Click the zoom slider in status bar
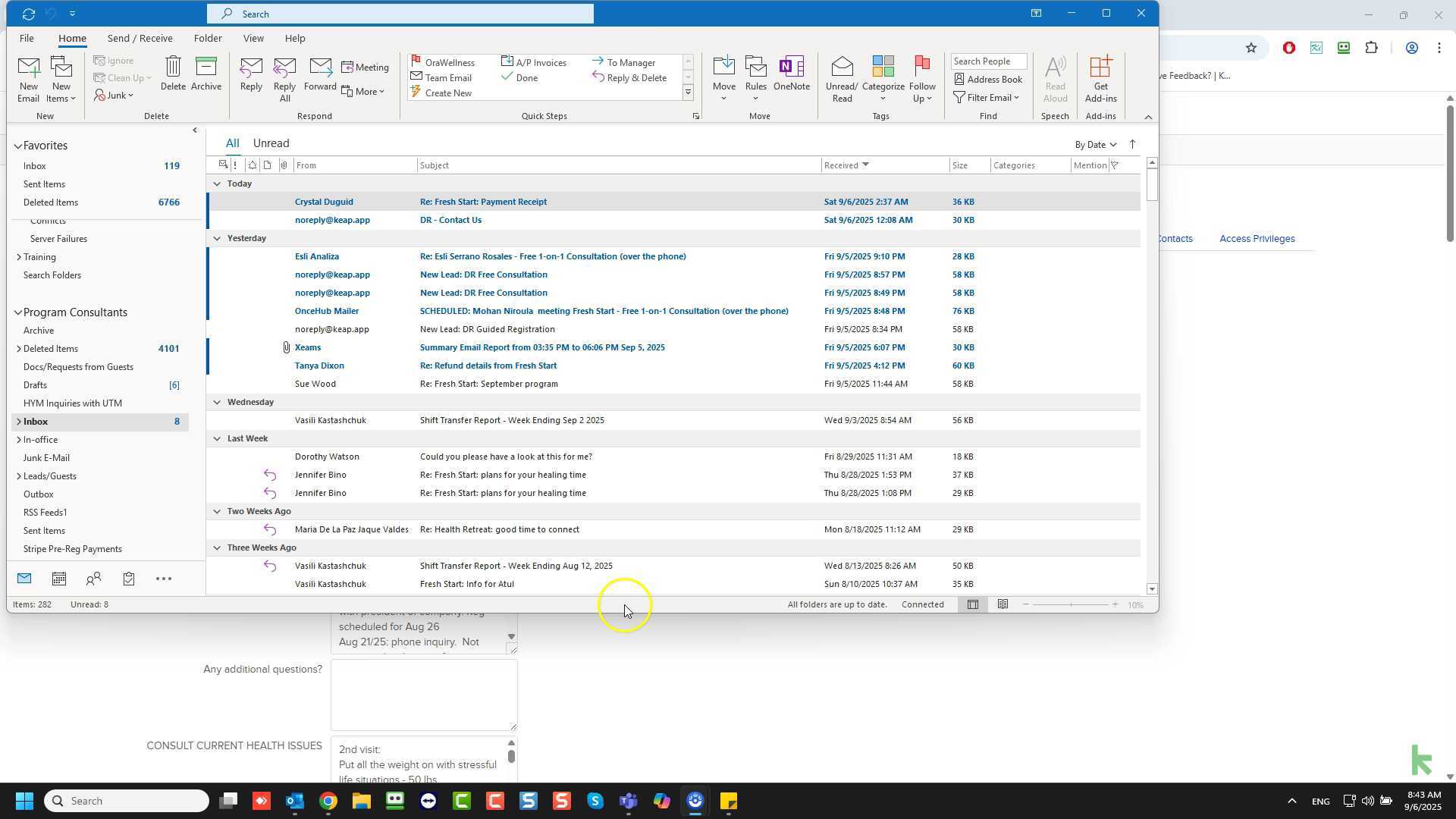The height and width of the screenshot is (819, 1456). (x=1070, y=604)
